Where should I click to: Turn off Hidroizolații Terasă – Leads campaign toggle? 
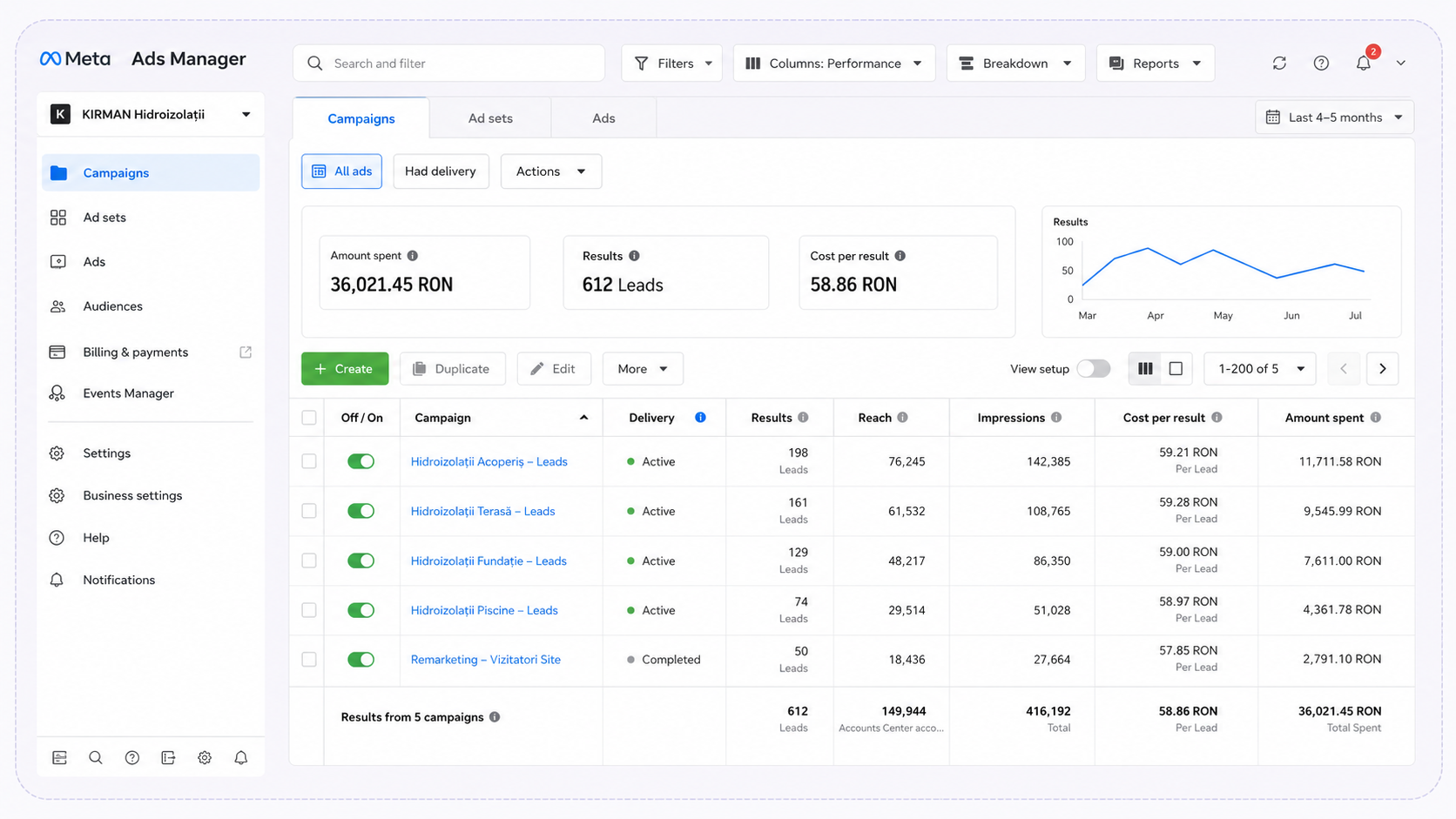[361, 511]
